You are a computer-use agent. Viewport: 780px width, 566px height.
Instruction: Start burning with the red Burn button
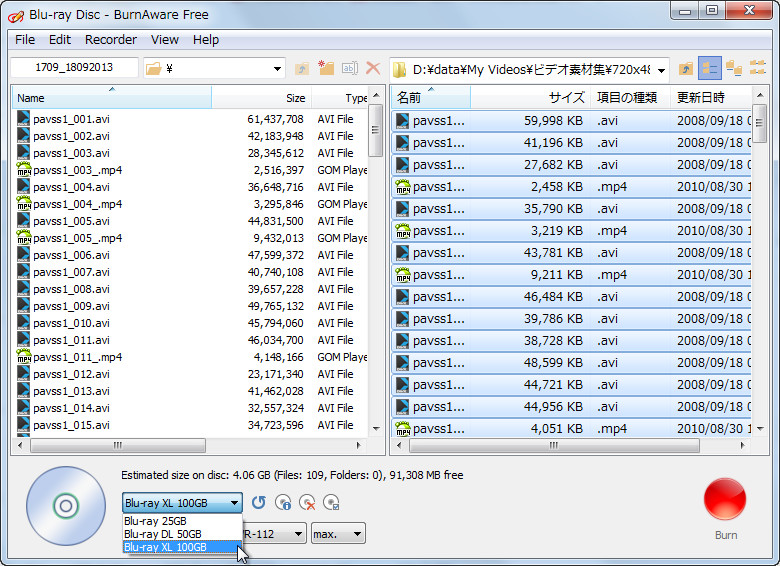pos(725,499)
